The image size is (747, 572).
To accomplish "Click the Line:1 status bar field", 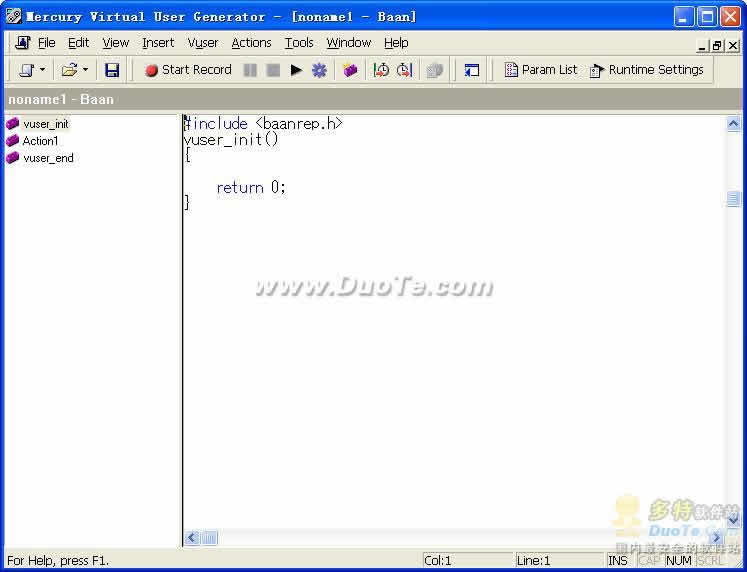I will (560, 561).
